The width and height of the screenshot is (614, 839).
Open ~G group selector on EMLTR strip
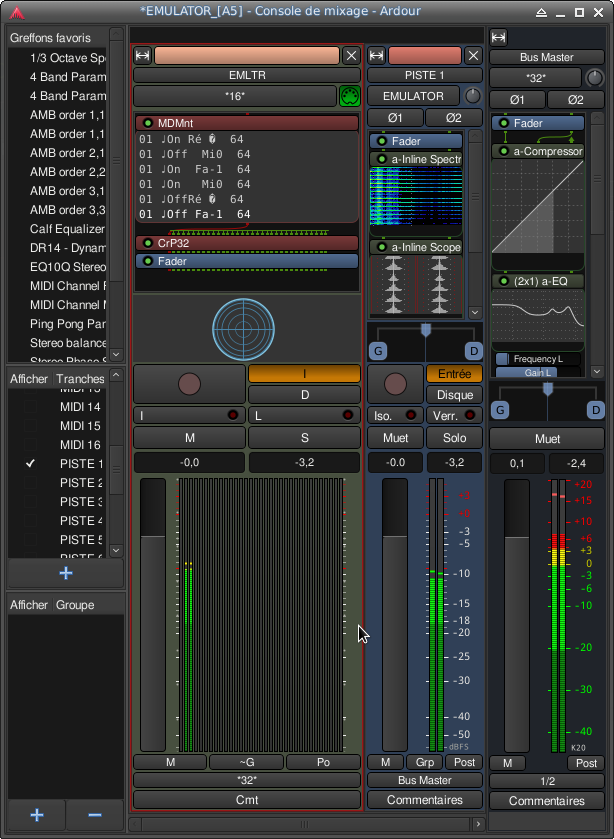tap(247, 762)
